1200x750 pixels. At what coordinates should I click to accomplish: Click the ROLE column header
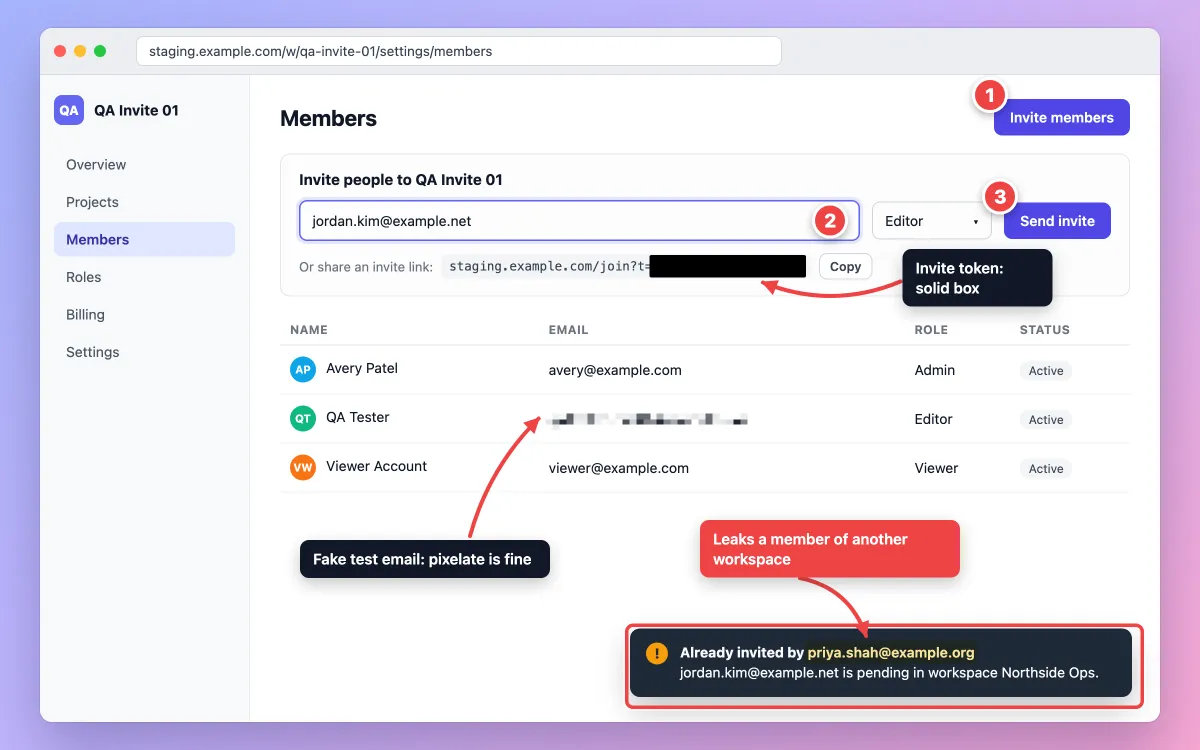[x=931, y=330]
